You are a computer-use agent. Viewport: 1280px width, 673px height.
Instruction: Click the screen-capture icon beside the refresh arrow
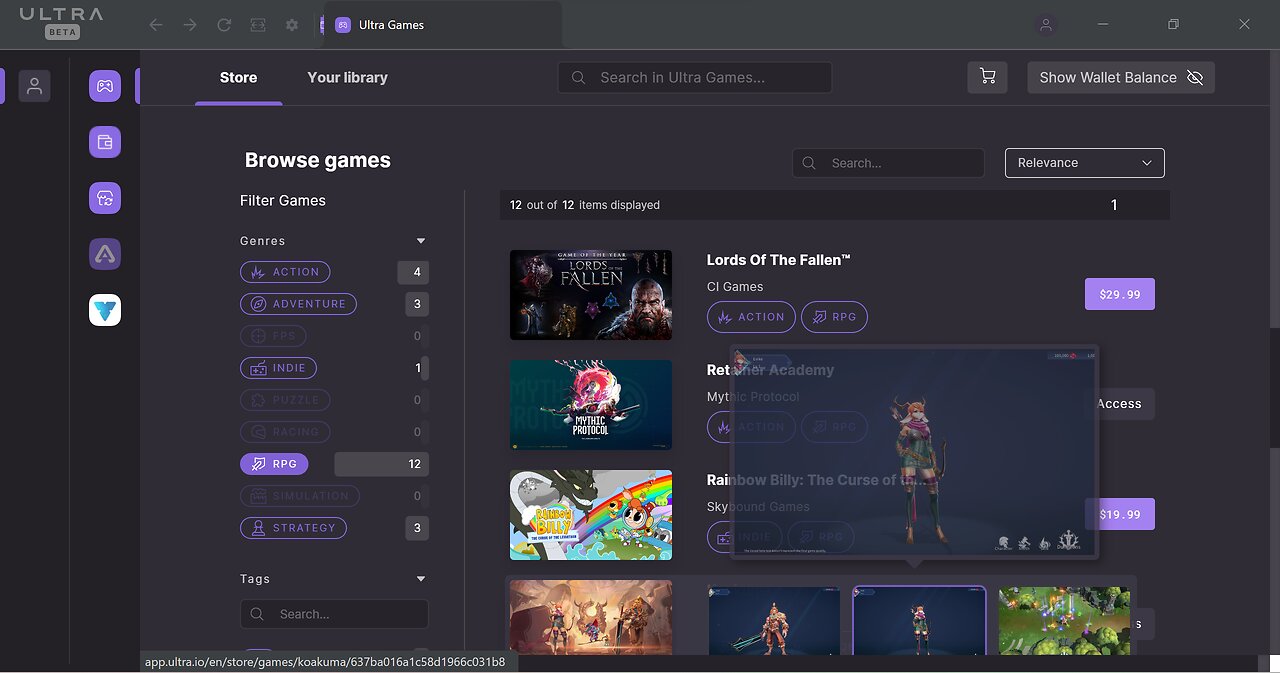pos(258,25)
